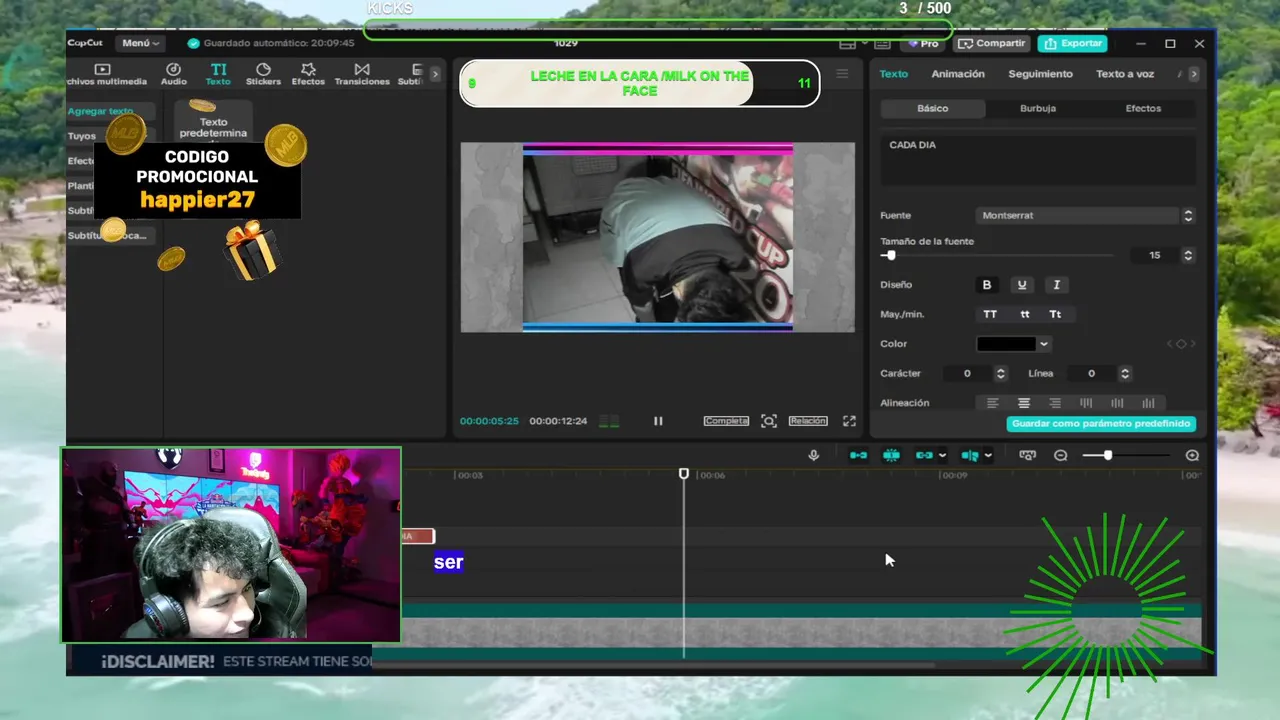
Task: Select vertical bottom alignment icon
Action: [1148, 403]
